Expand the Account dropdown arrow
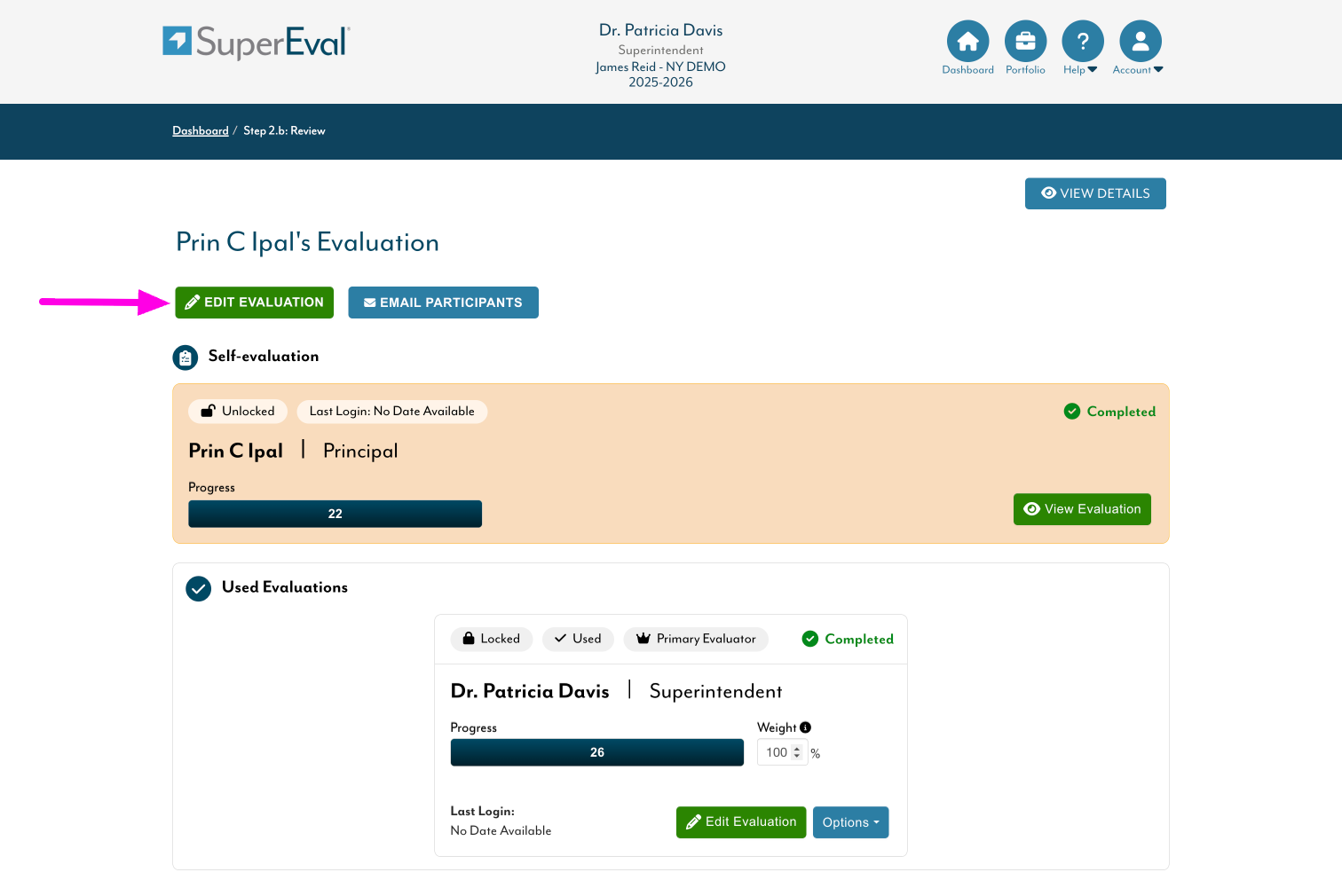This screenshot has width=1342, height=896. [x=1158, y=69]
